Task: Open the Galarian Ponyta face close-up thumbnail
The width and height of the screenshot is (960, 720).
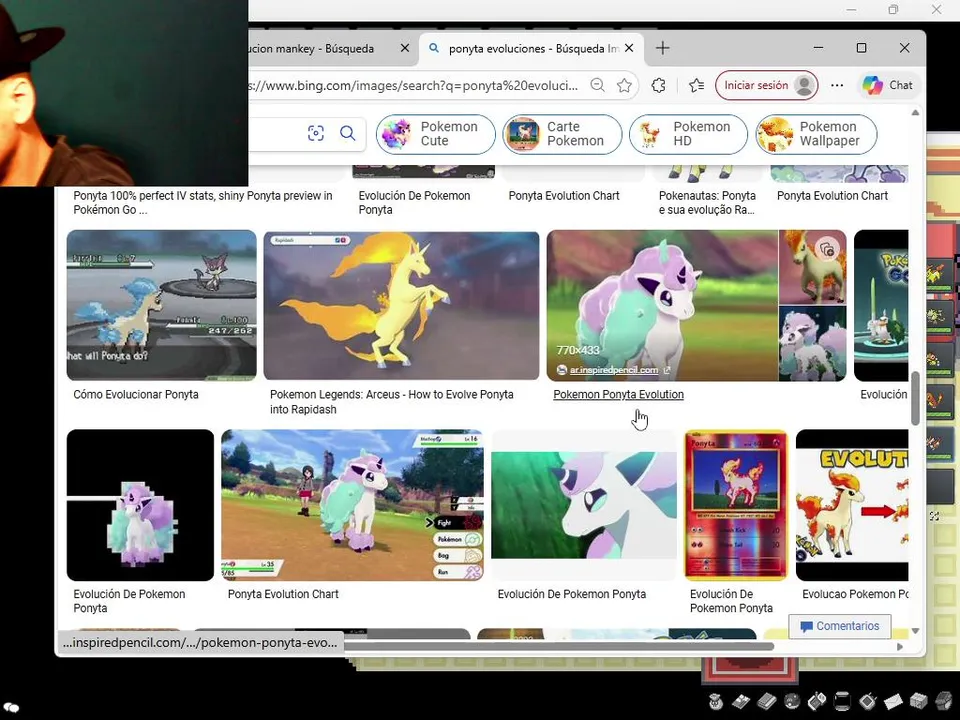Action: point(584,504)
